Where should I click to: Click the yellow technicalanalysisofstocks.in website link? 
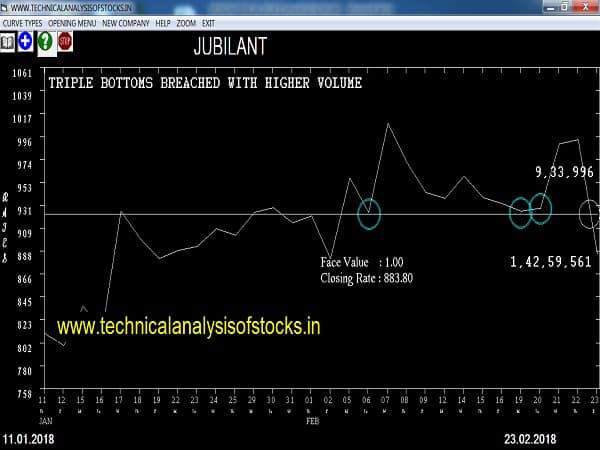click(188, 326)
